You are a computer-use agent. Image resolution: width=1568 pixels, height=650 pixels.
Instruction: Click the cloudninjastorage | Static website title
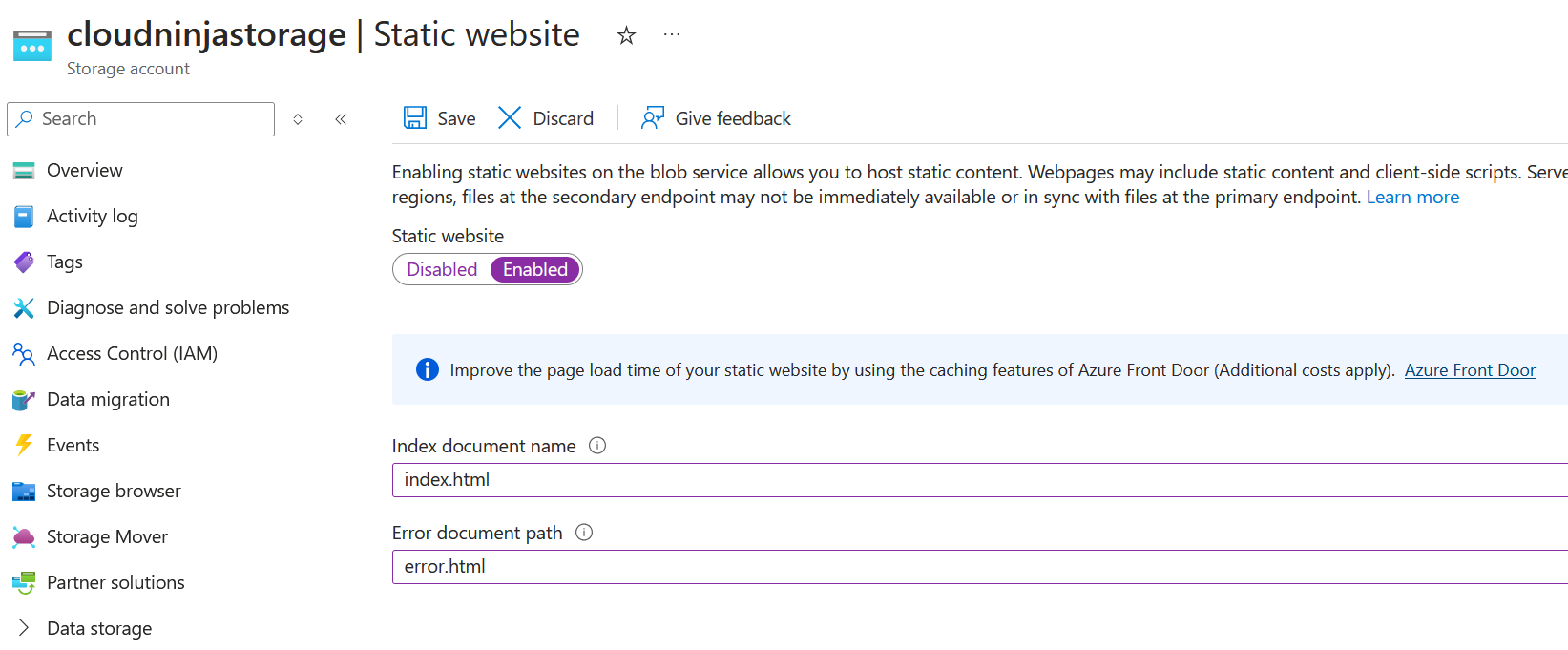tap(324, 34)
